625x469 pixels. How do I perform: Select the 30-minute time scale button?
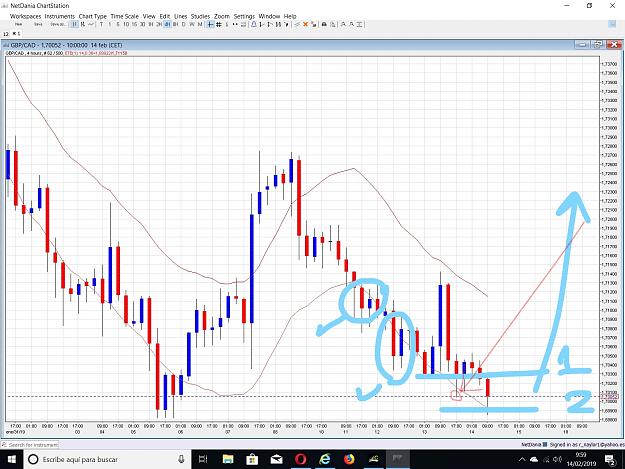pos(142,24)
